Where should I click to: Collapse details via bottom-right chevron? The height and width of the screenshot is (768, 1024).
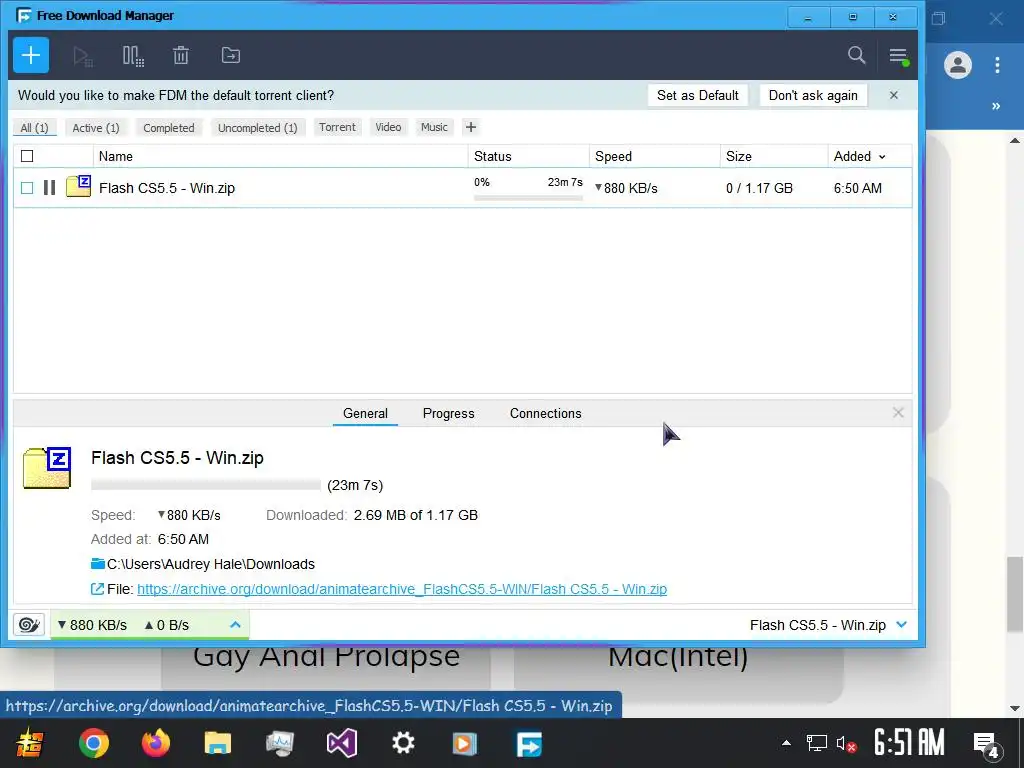point(902,625)
